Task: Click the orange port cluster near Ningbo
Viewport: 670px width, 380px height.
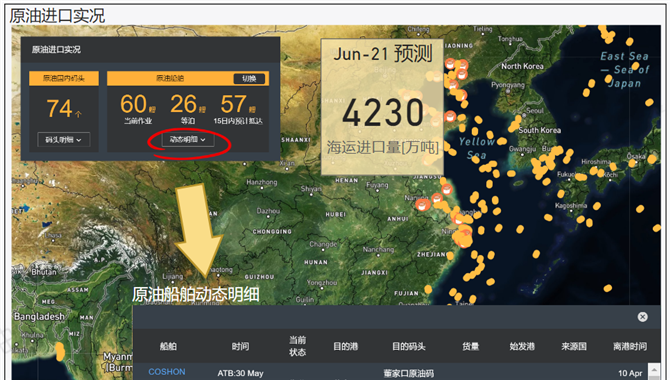Action: pos(462,237)
